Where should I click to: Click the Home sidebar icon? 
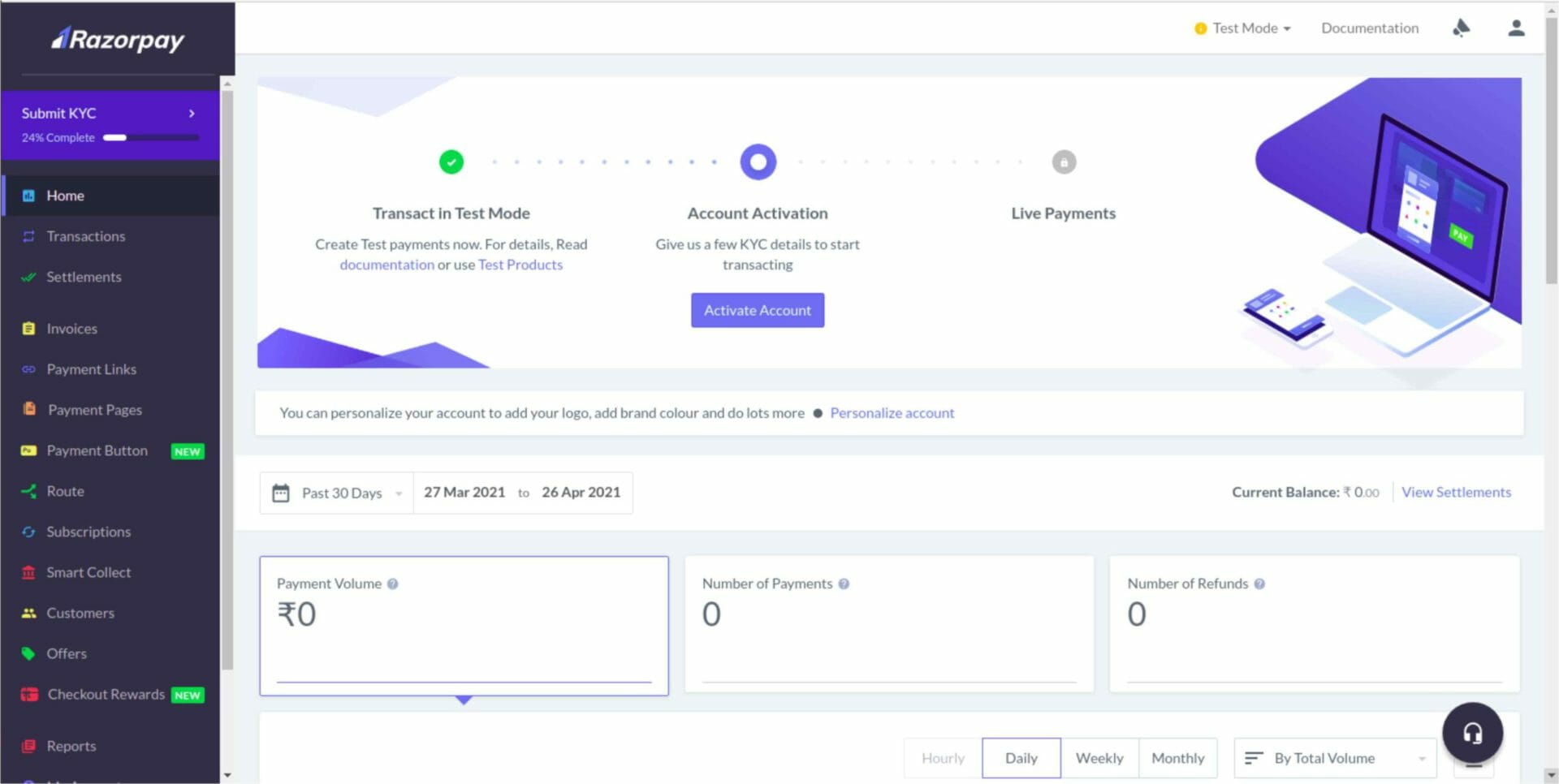[28, 196]
